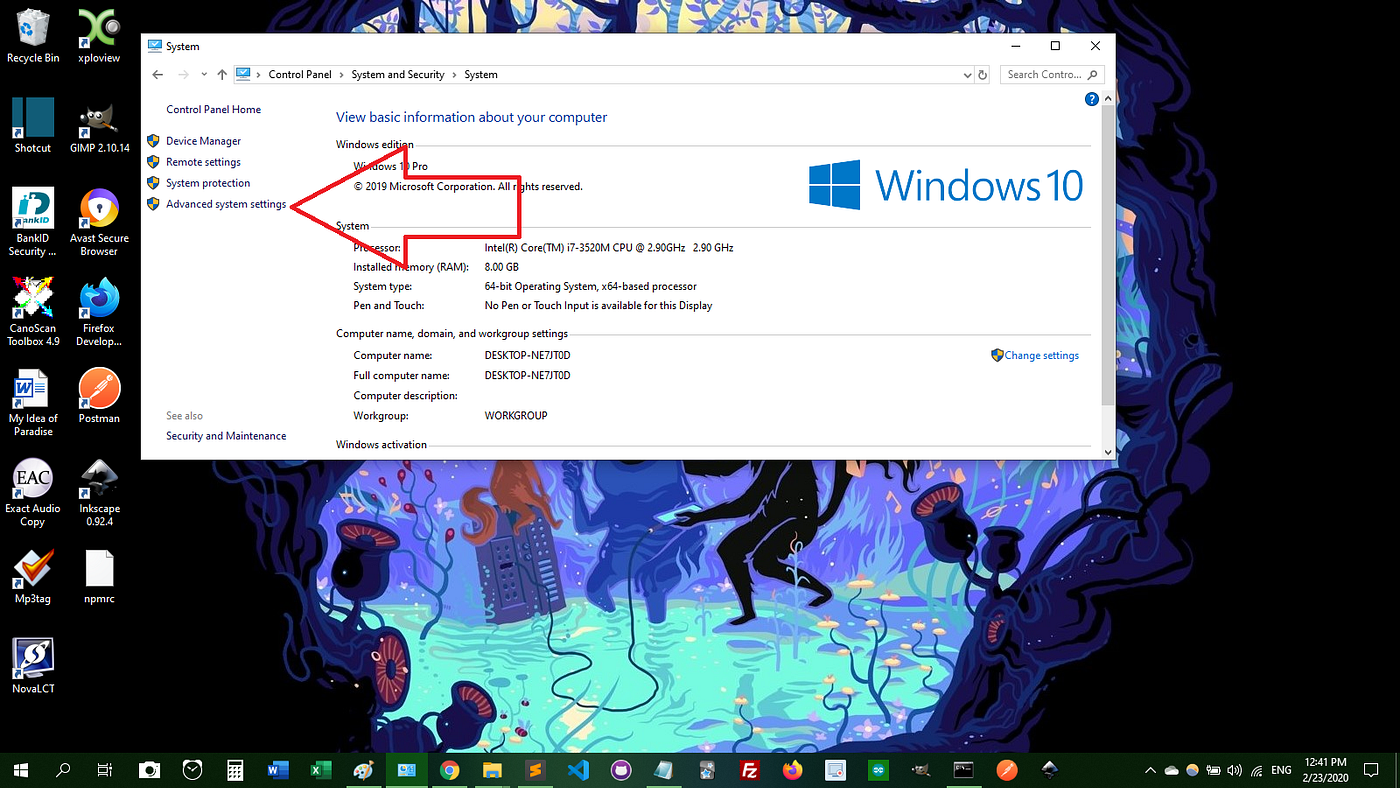Open Sublime Text from taskbar
Viewport: 1400px width, 788px height.
[535, 770]
